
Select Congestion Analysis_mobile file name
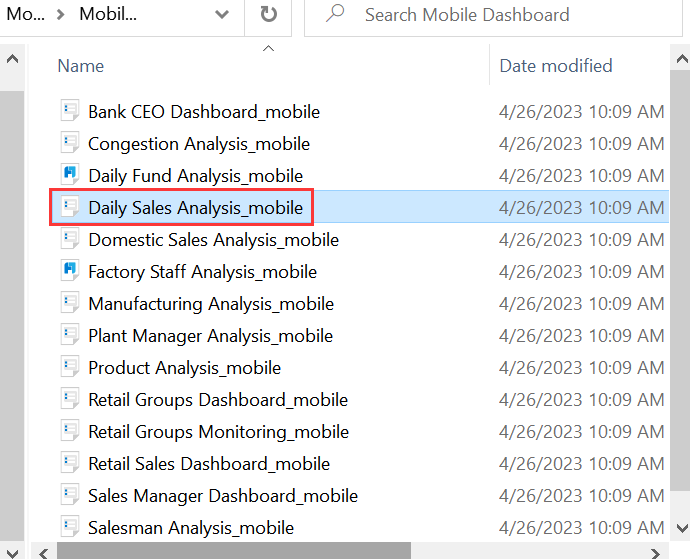click(199, 144)
